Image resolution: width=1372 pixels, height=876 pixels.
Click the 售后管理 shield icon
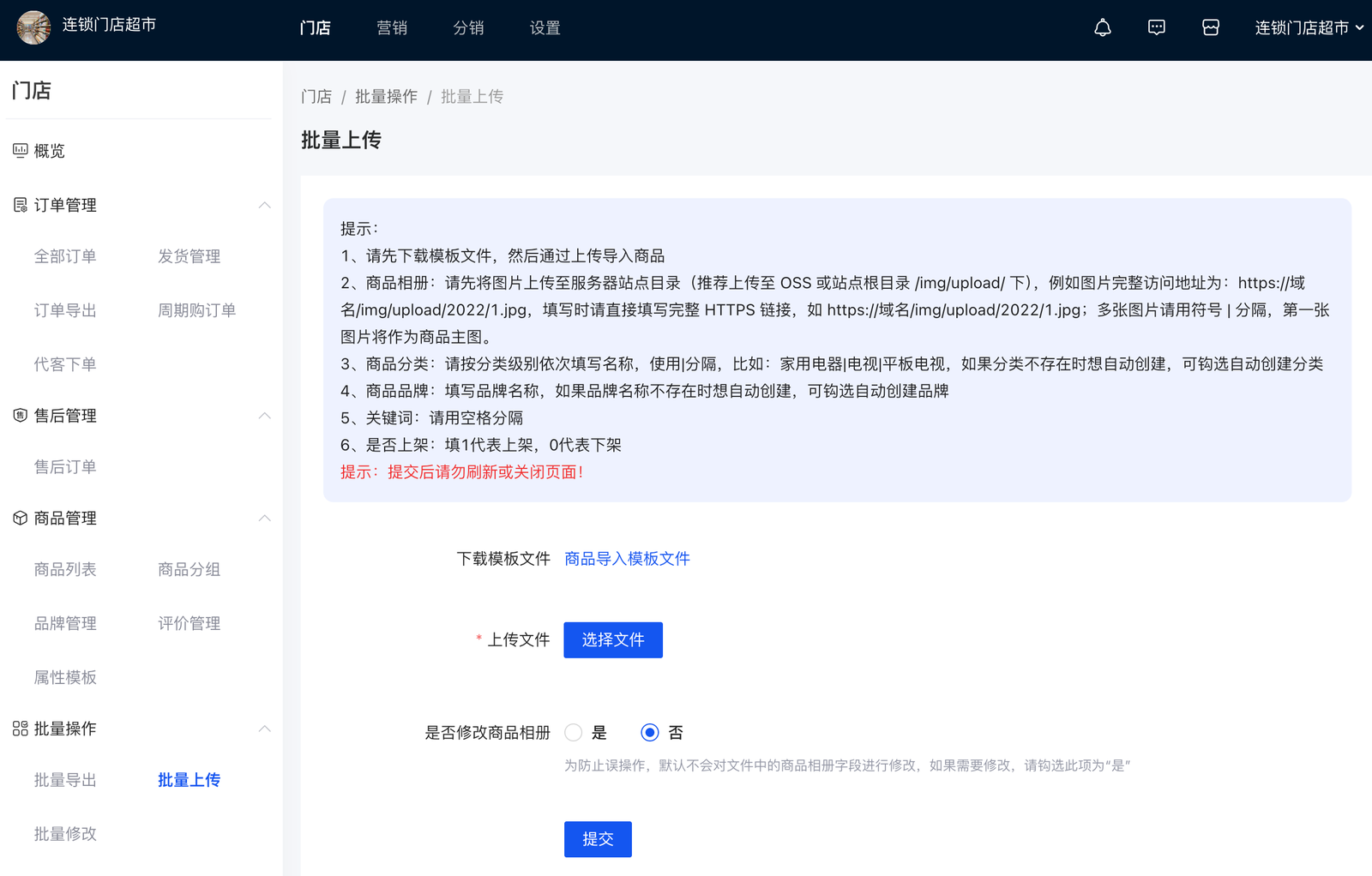pos(21,416)
